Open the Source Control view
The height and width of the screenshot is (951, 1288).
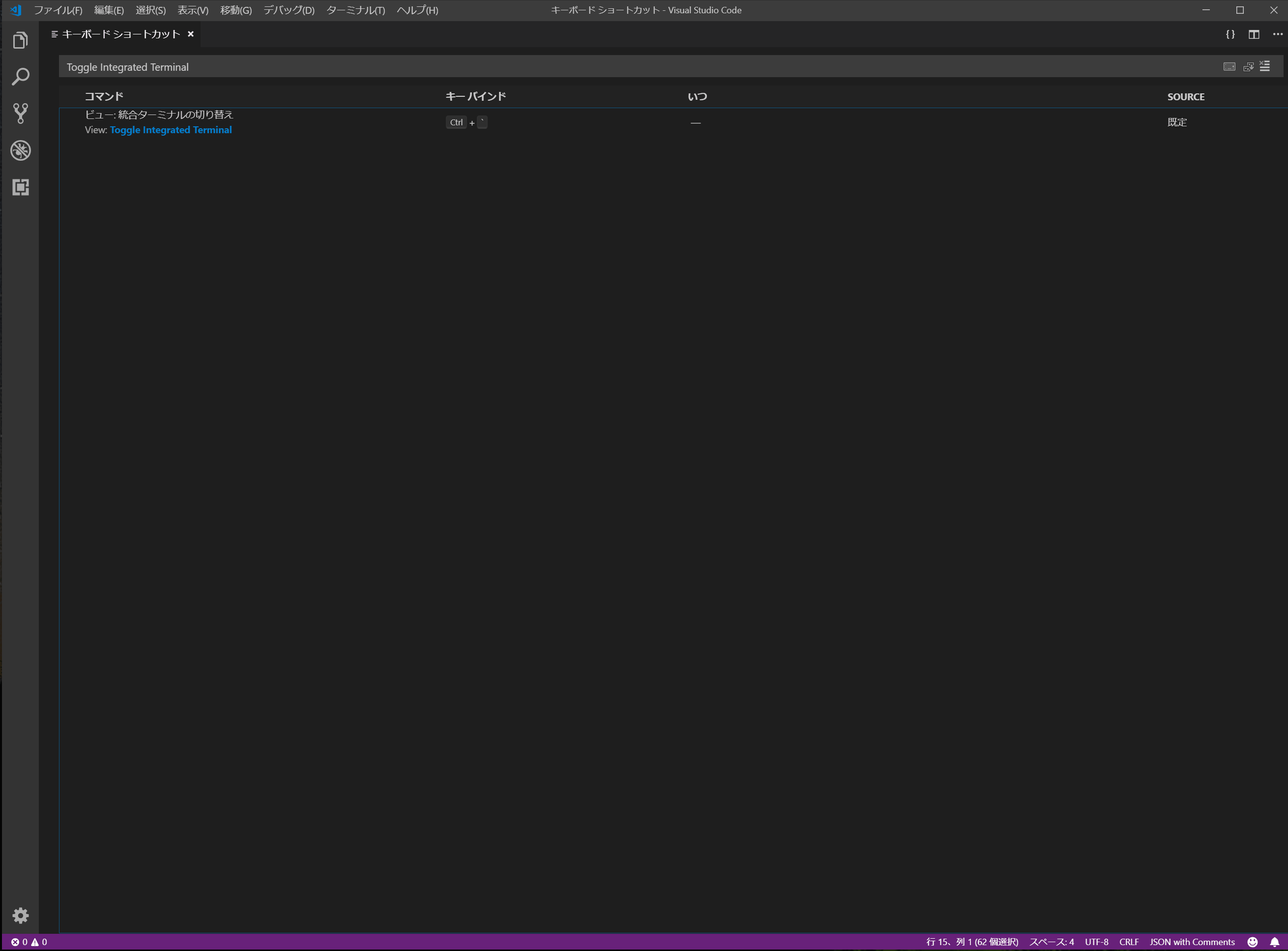[21, 113]
